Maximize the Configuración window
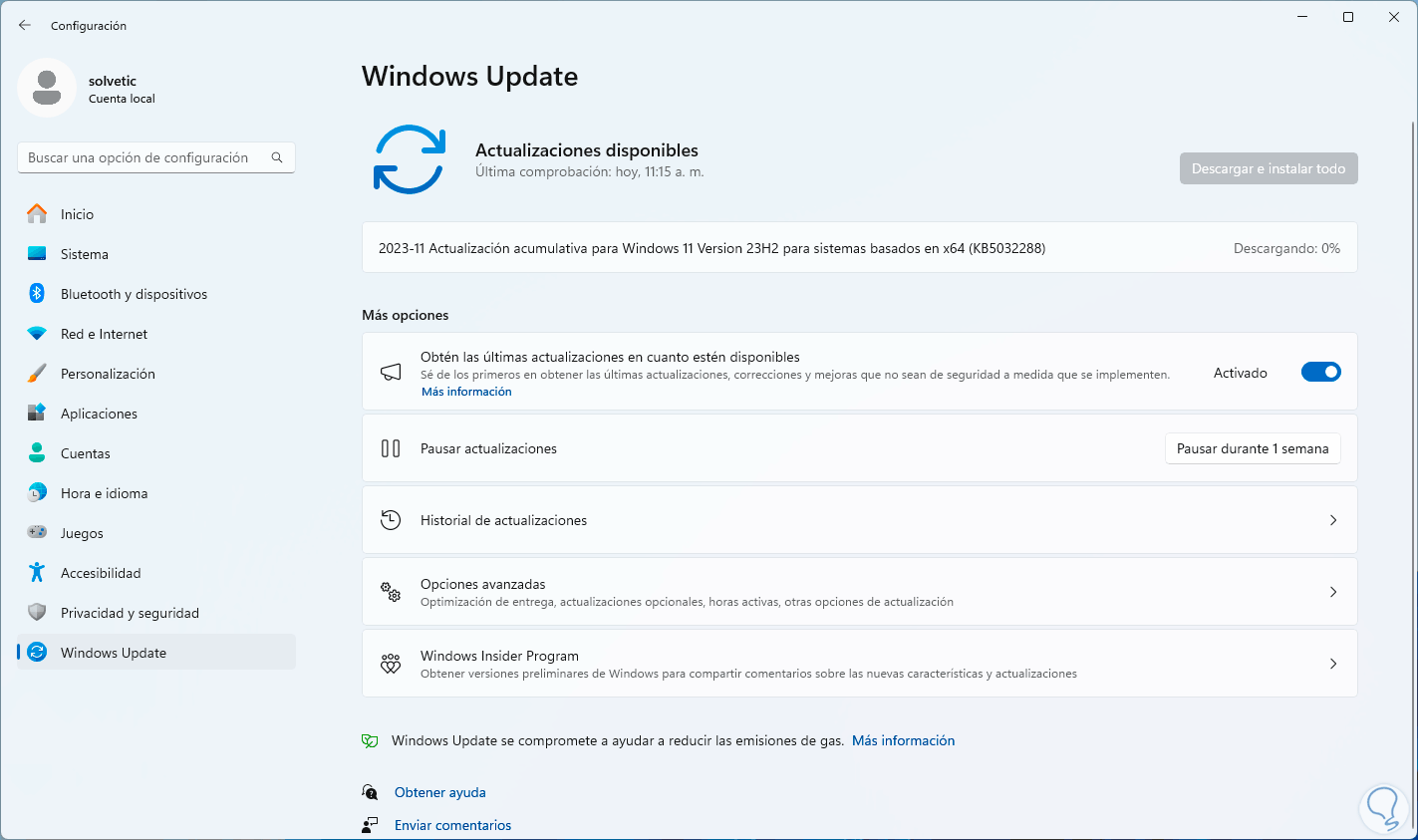Screen dimensions: 1418x840 (1348, 17)
